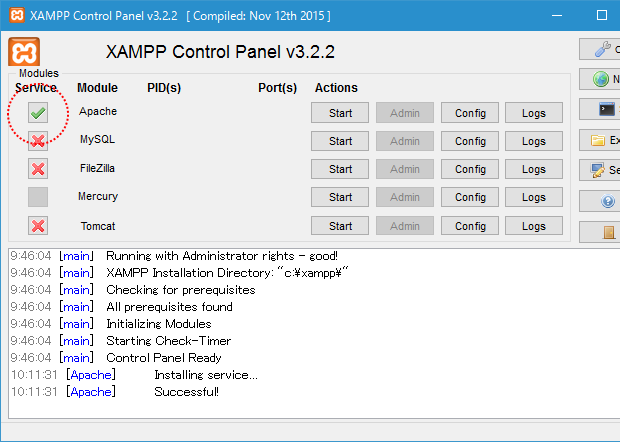The height and width of the screenshot is (442, 620).
Task: Start the MySQL module
Action: click(x=340, y=141)
